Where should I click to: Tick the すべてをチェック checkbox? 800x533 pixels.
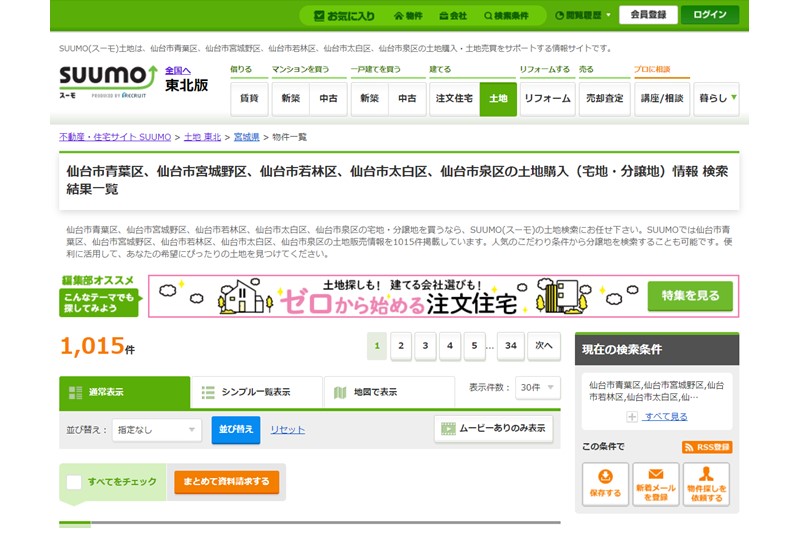tap(74, 482)
